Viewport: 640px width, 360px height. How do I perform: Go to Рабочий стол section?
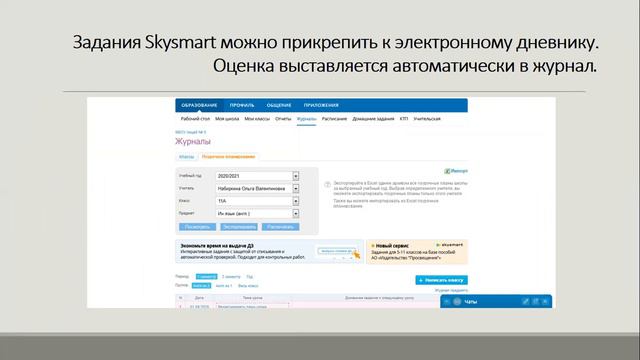(195, 119)
